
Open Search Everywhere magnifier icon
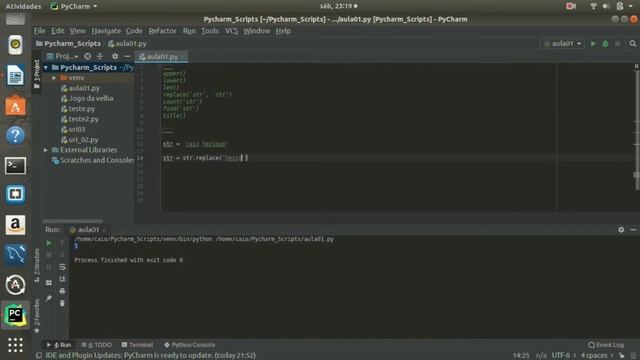tap(633, 44)
